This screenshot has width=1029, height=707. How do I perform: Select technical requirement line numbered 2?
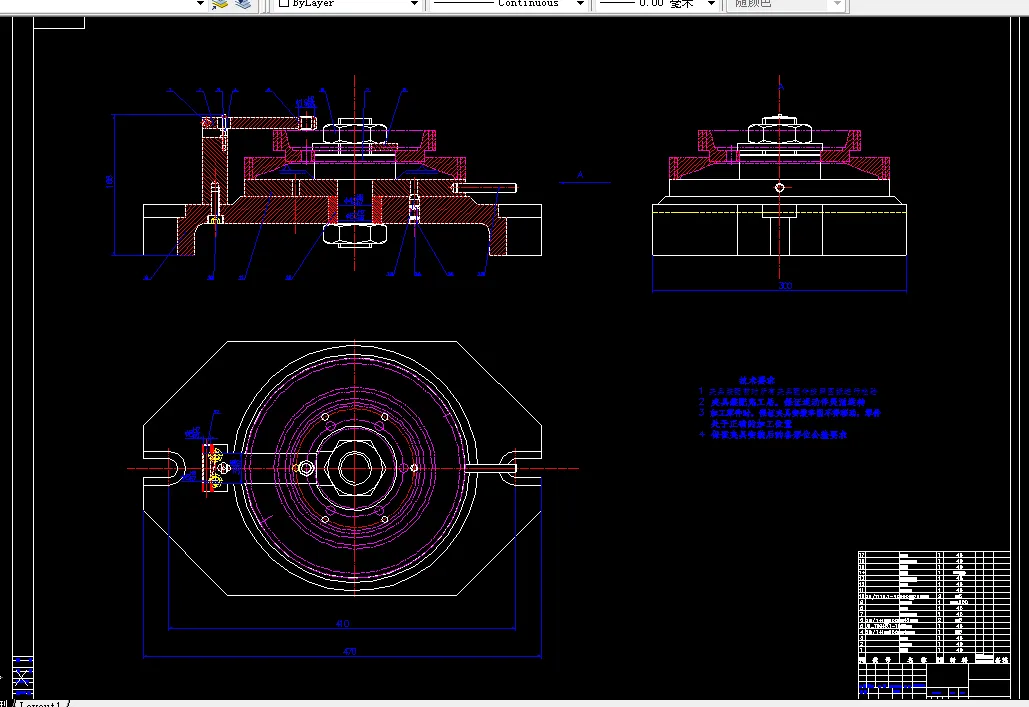click(782, 402)
